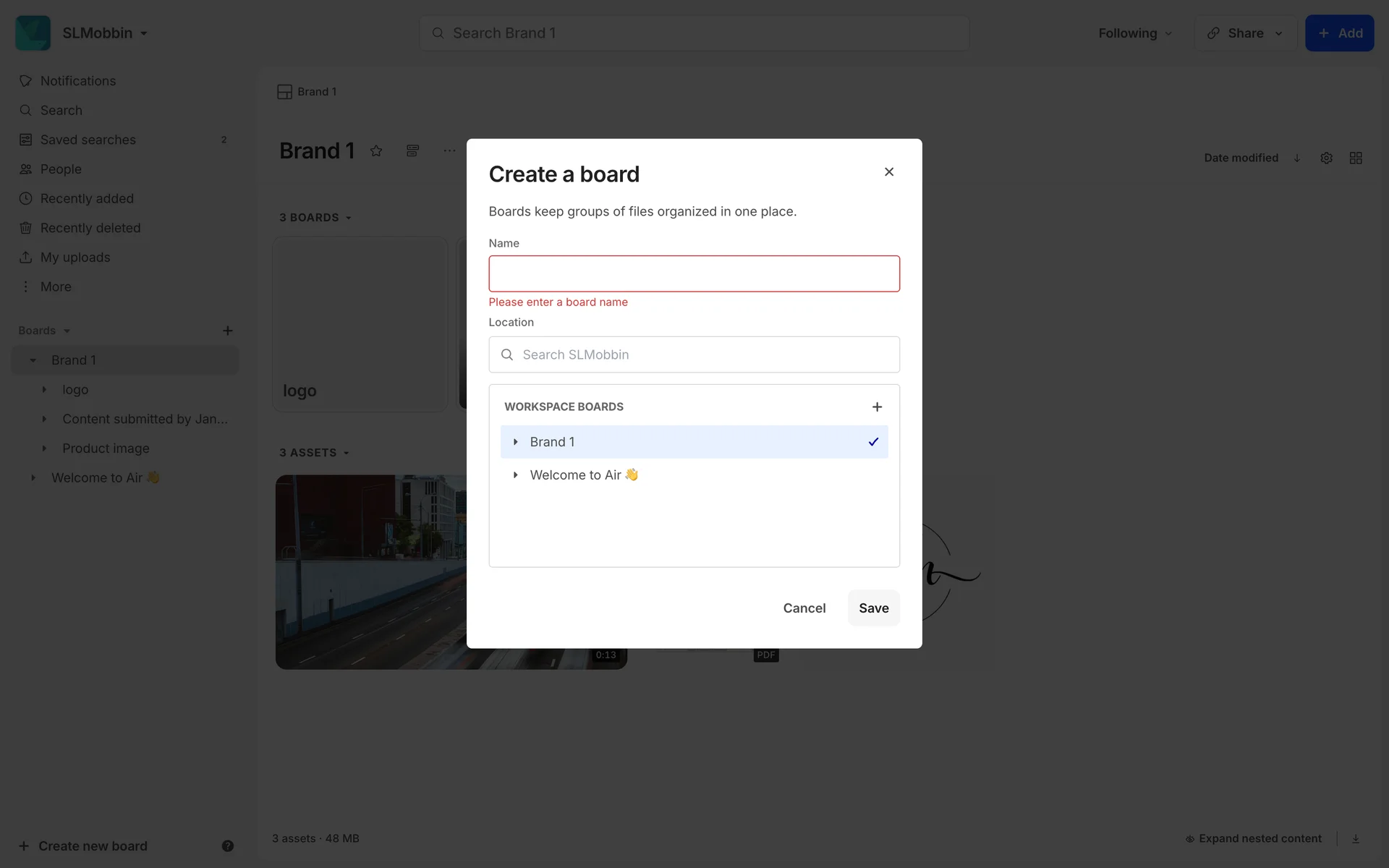The image size is (1389, 868).
Task: Expand Brand 1 in location list
Action: [x=515, y=442]
